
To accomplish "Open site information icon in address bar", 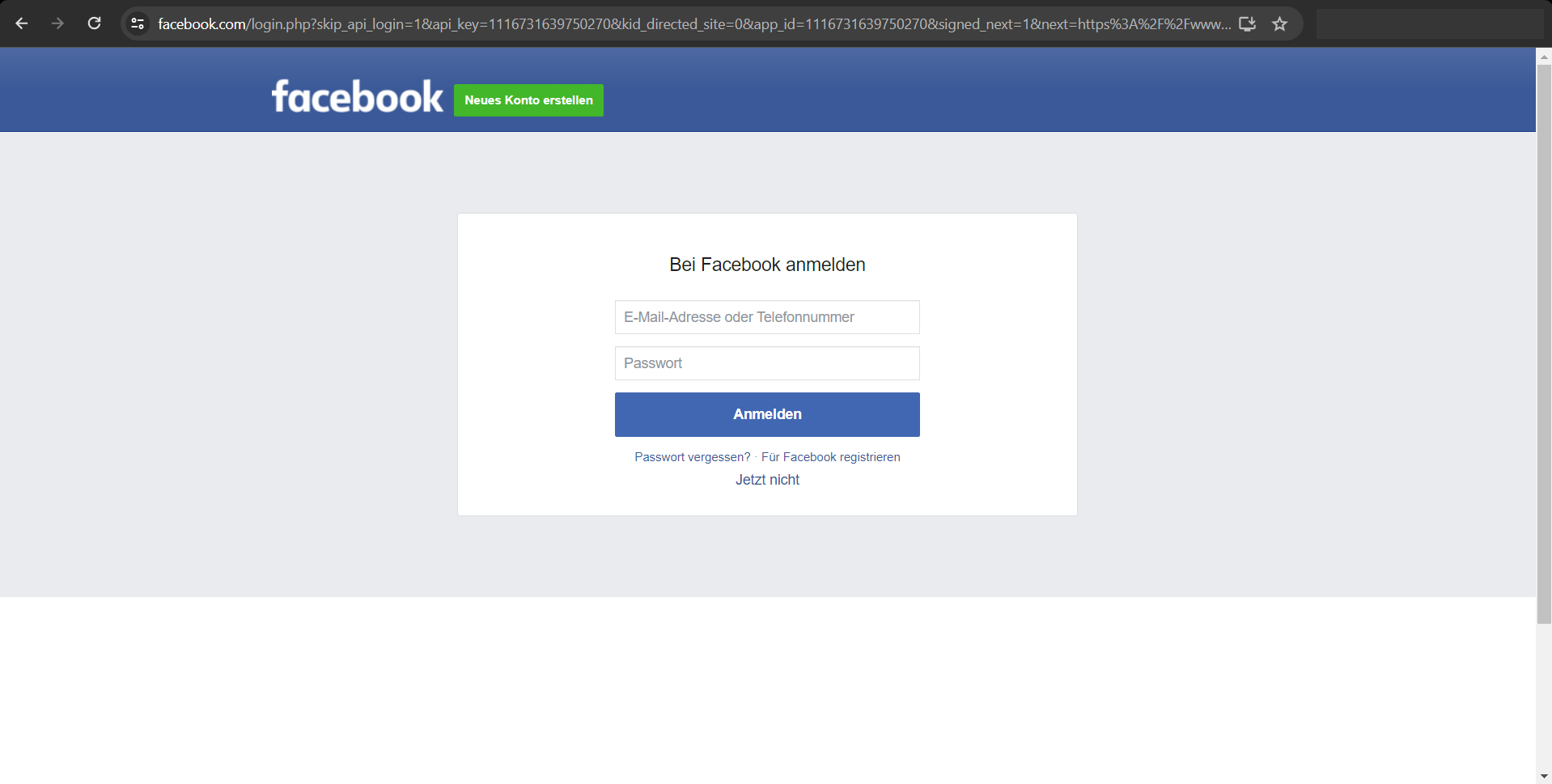I will (x=138, y=23).
